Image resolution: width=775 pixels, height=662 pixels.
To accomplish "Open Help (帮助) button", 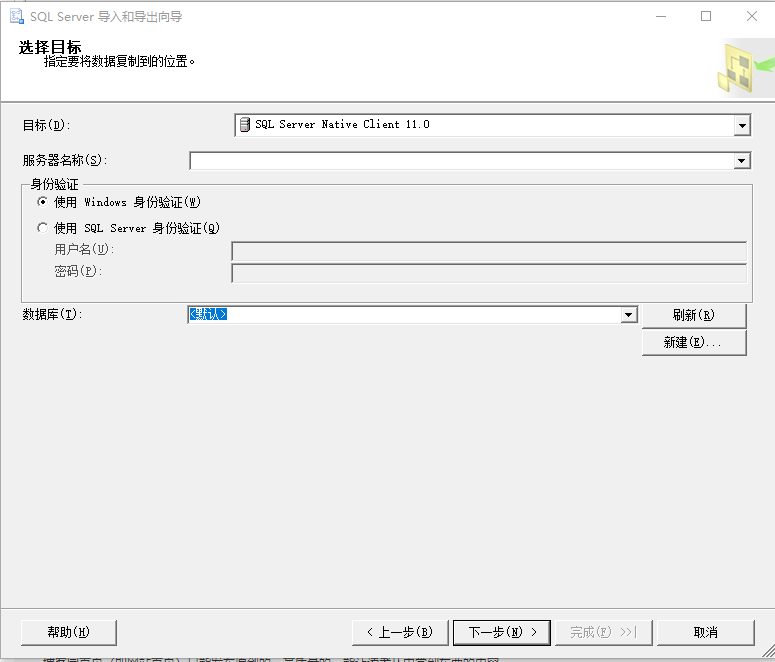I will (69, 632).
